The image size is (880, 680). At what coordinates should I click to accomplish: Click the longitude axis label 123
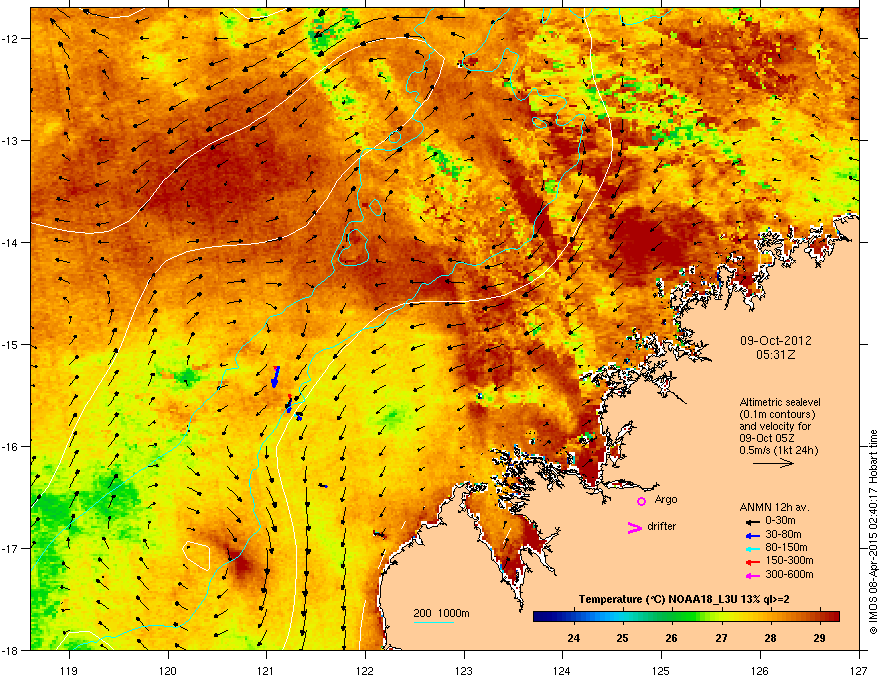(x=464, y=670)
